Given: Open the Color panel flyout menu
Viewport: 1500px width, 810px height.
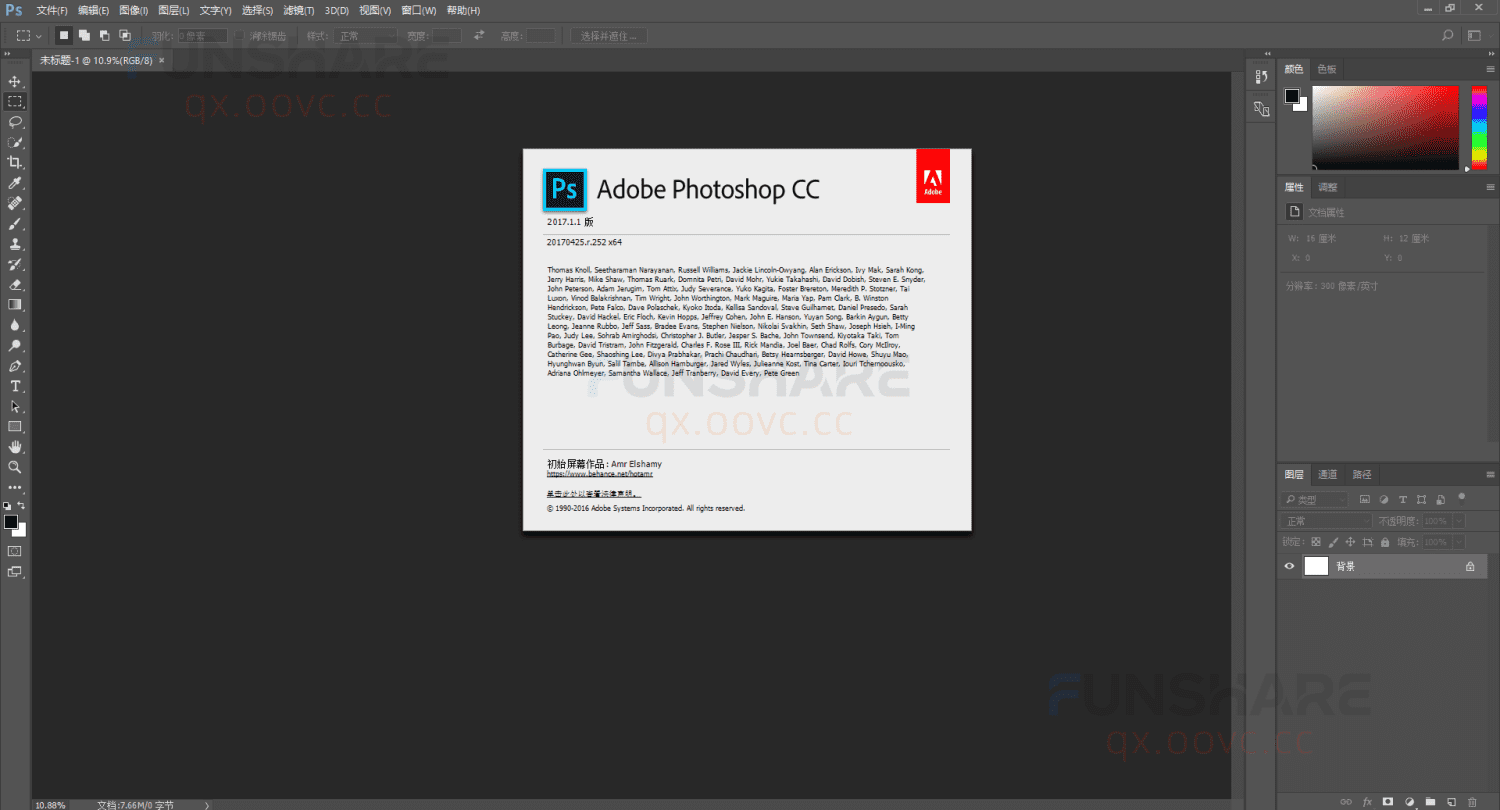Looking at the screenshot, I should click(x=1490, y=69).
